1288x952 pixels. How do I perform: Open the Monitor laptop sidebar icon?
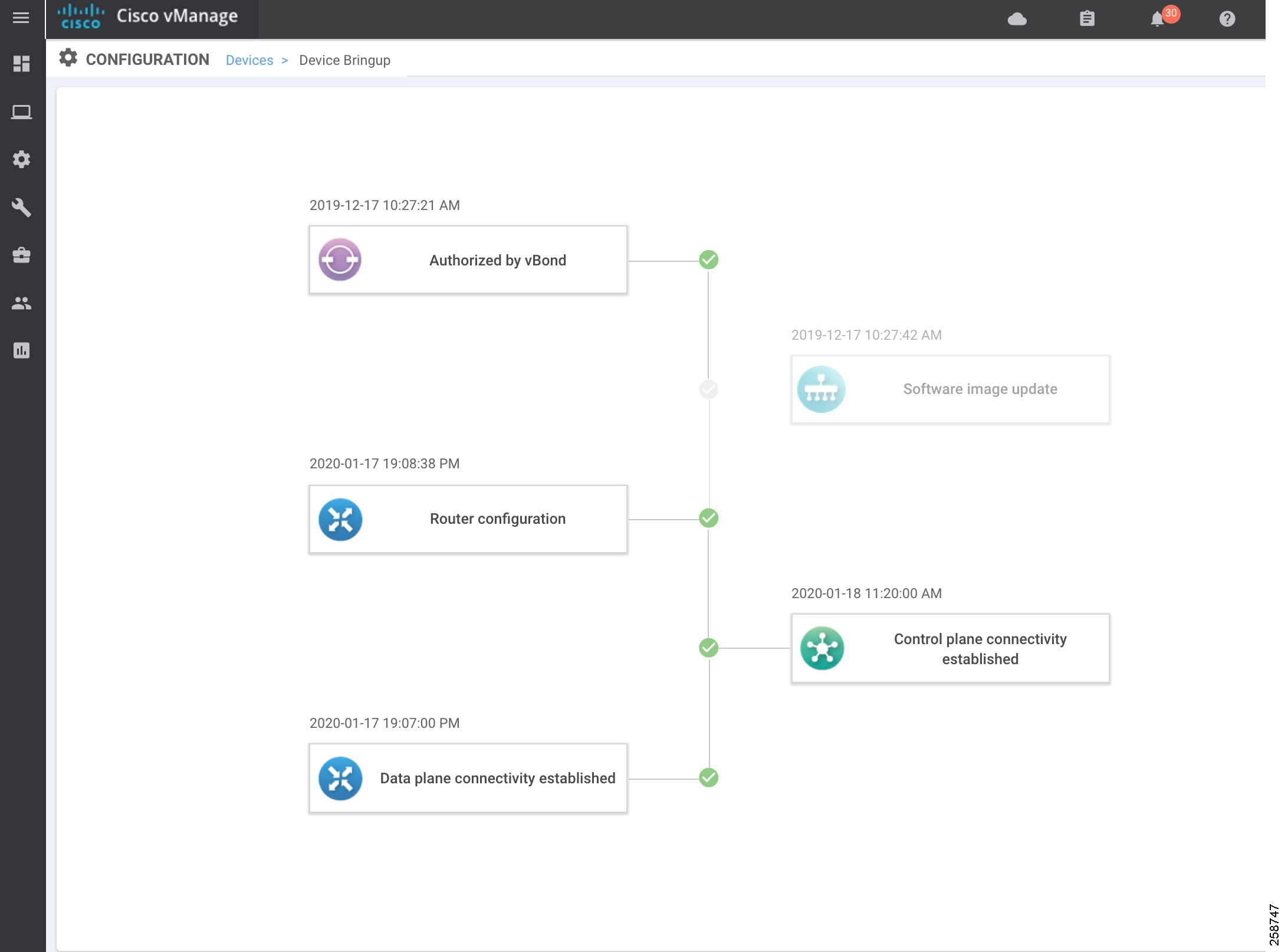[x=22, y=111]
